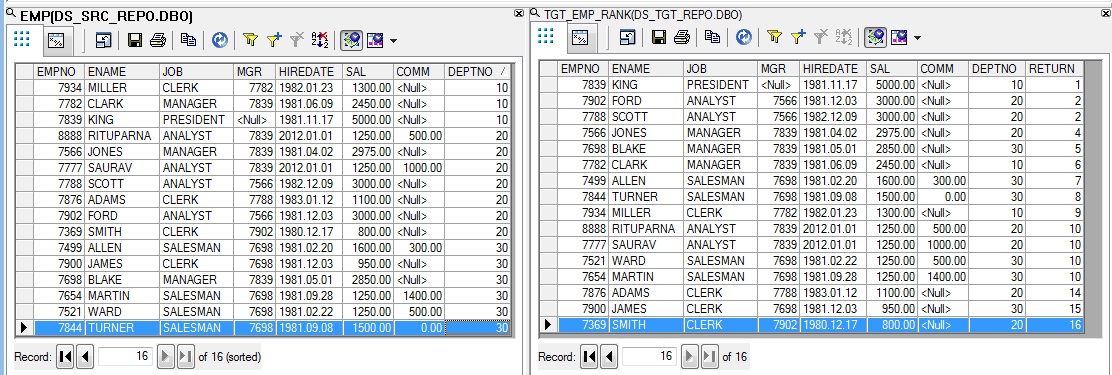
Task: Select SMITH name cell in TGT_EMP_RANK table
Action: click(646, 325)
